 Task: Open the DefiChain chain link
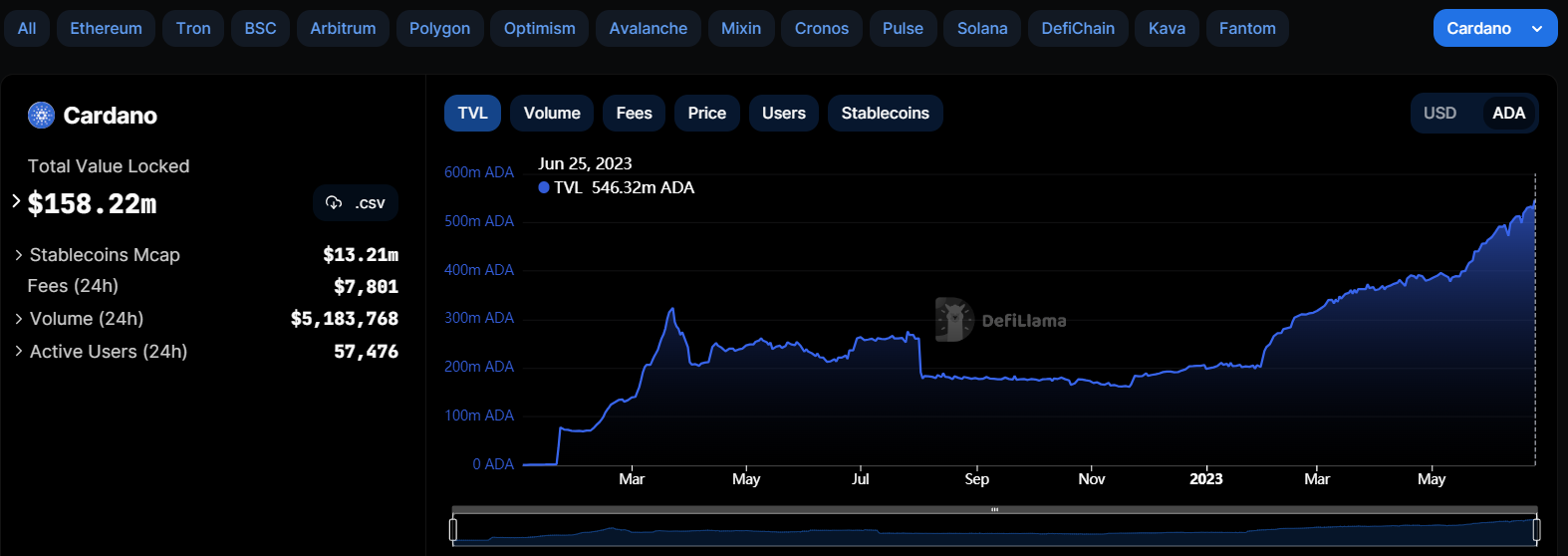pyautogui.click(x=1078, y=28)
